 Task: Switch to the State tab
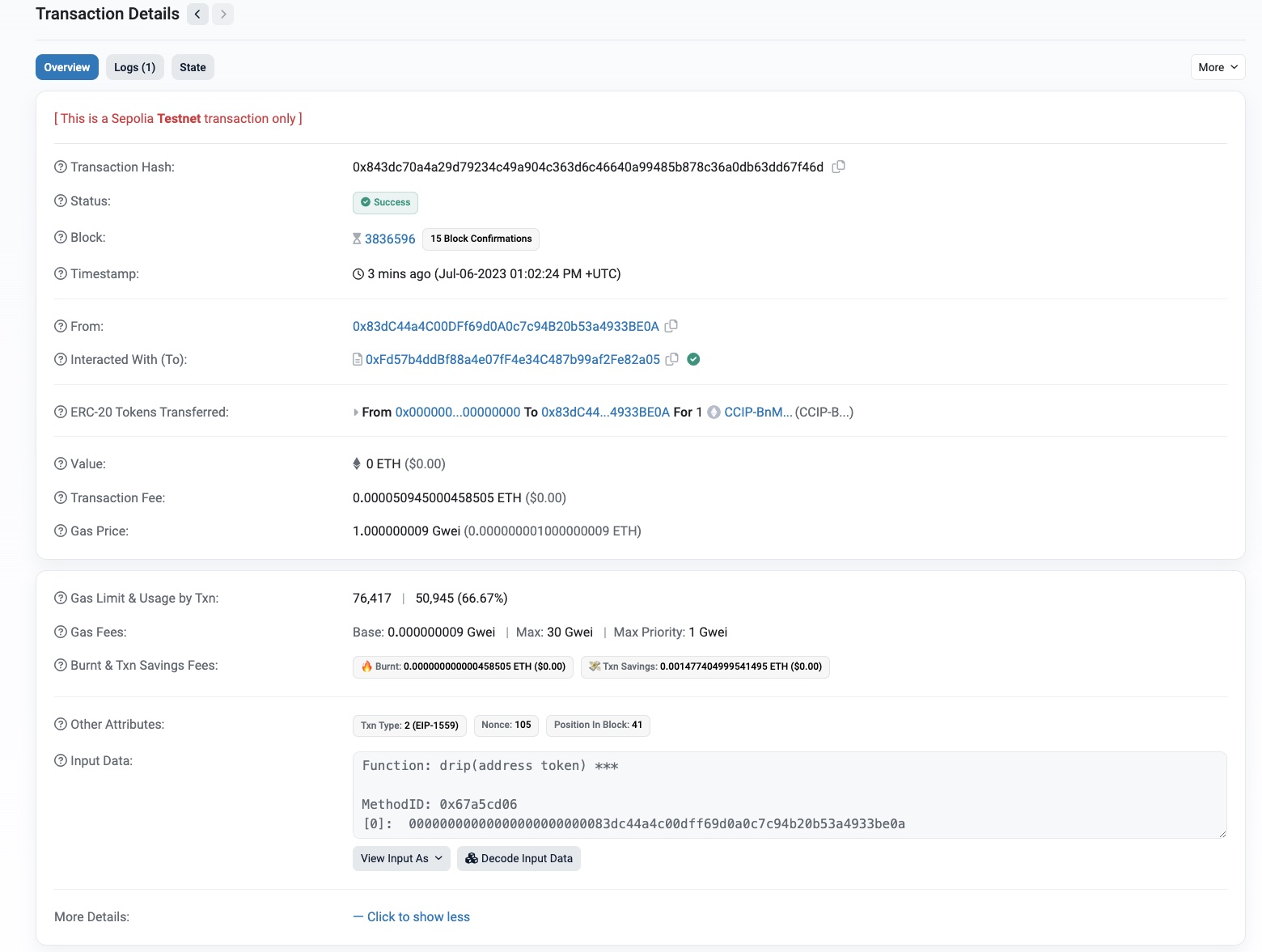[x=193, y=67]
